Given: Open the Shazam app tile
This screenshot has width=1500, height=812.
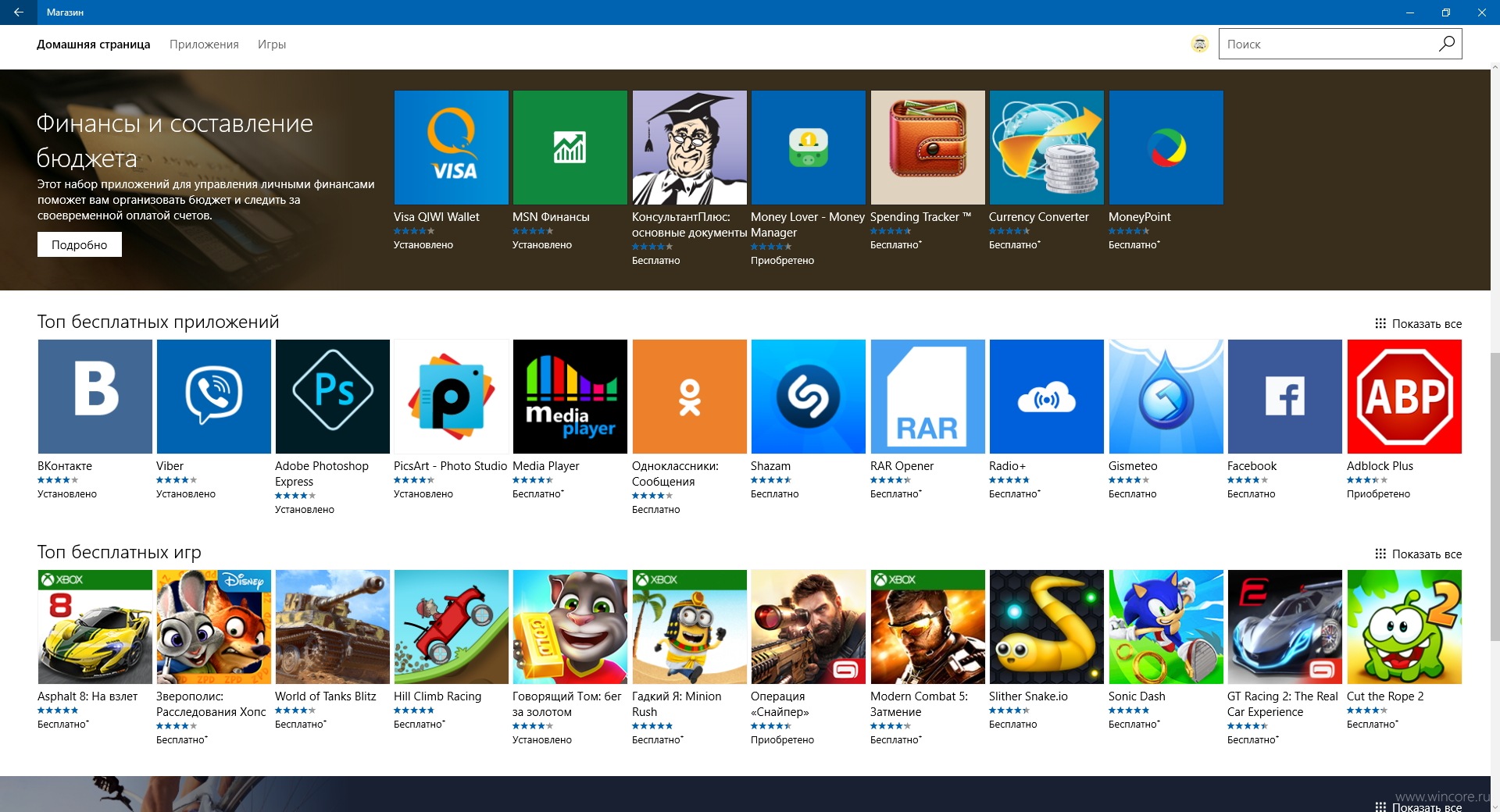Looking at the screenshot, I should tap(809, 397).
